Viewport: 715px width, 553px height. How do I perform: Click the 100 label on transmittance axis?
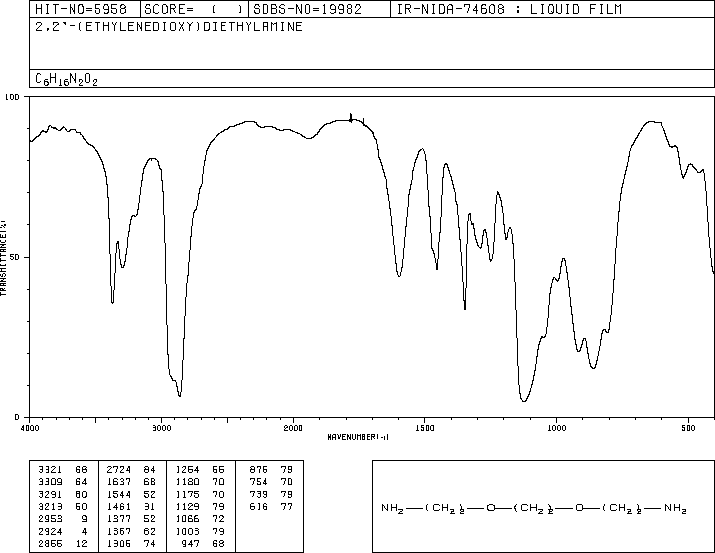pos(12,97)
